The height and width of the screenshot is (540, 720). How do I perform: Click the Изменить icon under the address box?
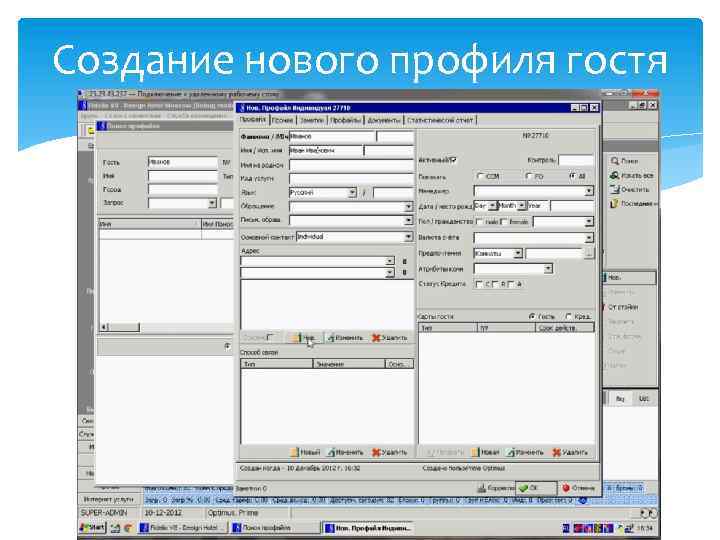(x=331, y=338)
